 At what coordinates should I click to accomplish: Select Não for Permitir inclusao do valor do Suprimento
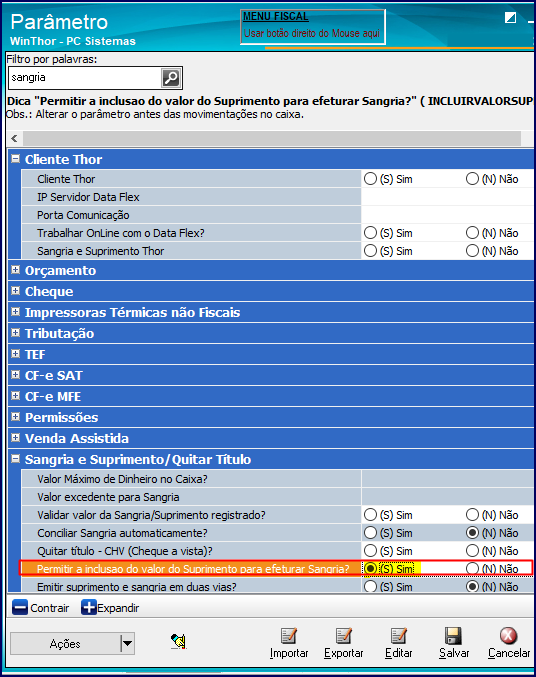point(472,569)
